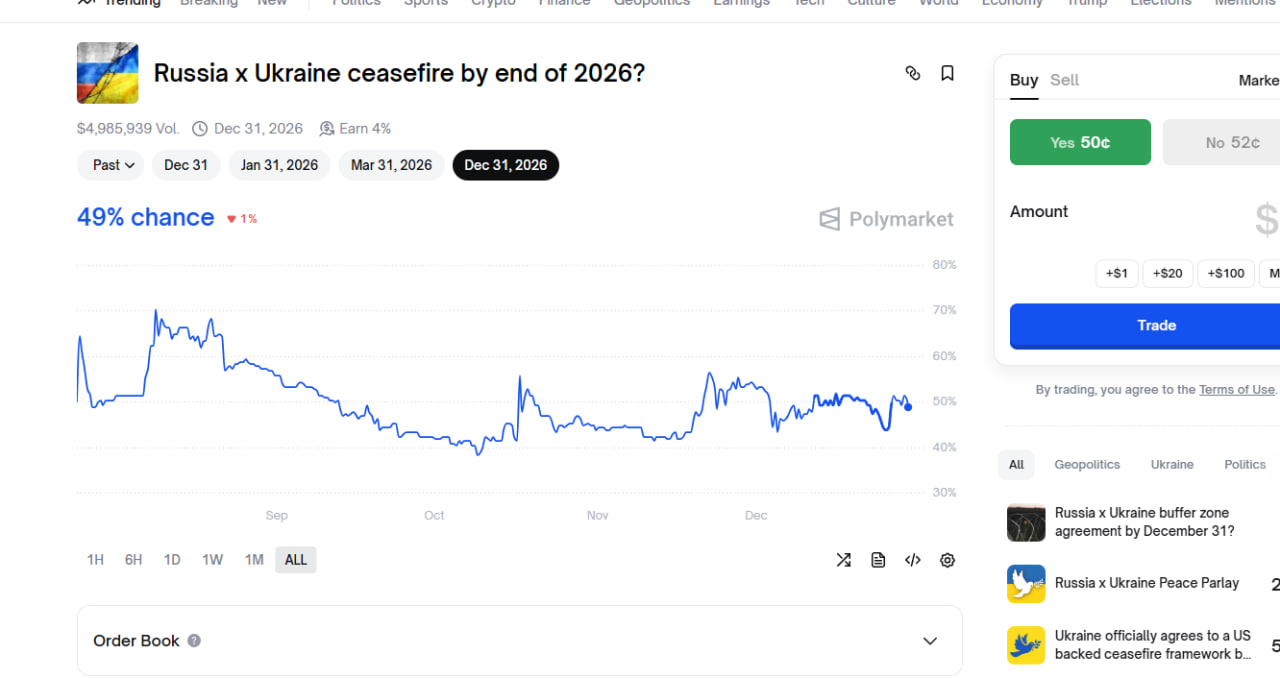Screen dimensions: 1280x678
Task: Bookmark this ceasefire market
Action: [947, 73]
